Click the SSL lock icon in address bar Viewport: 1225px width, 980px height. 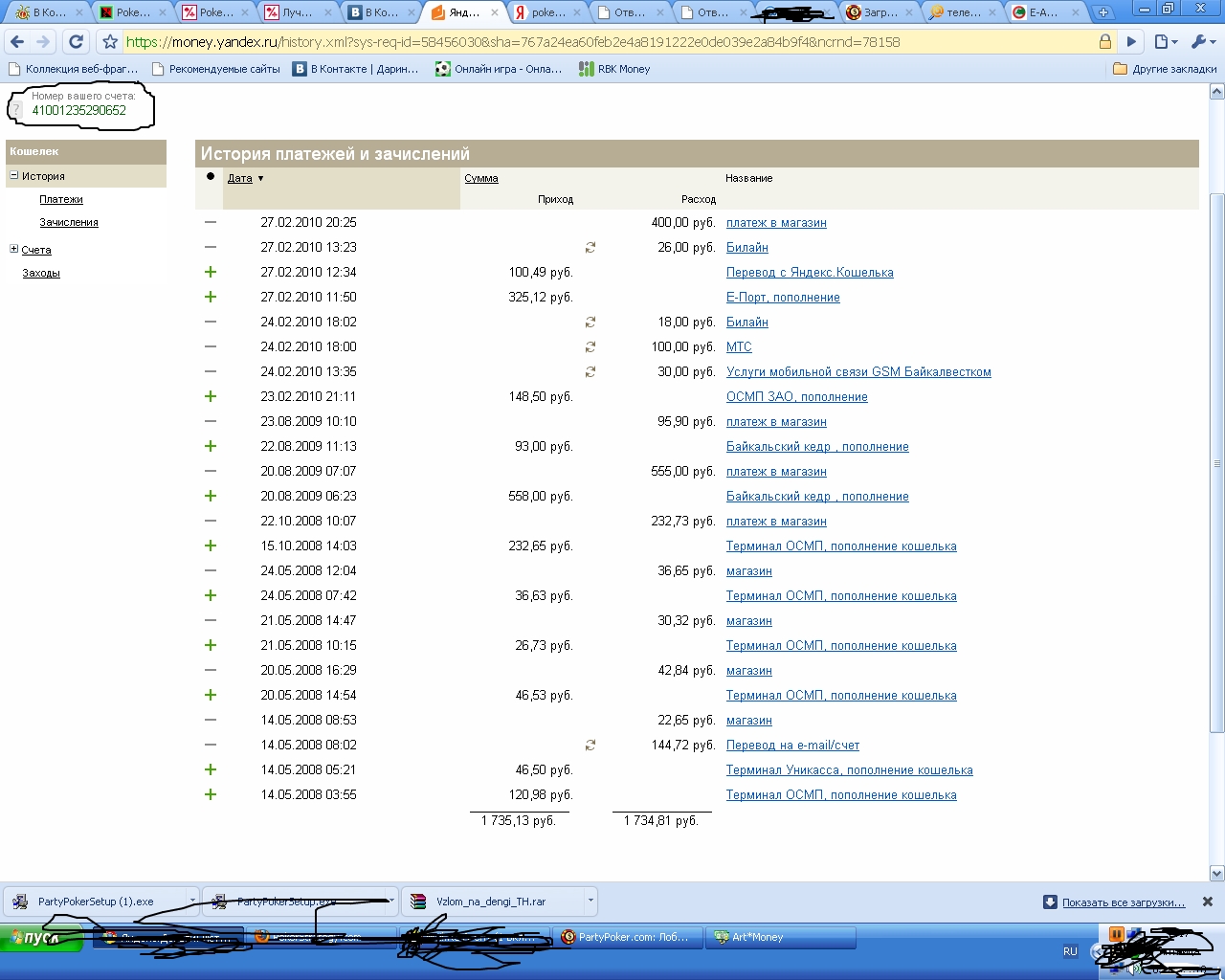1105,42
